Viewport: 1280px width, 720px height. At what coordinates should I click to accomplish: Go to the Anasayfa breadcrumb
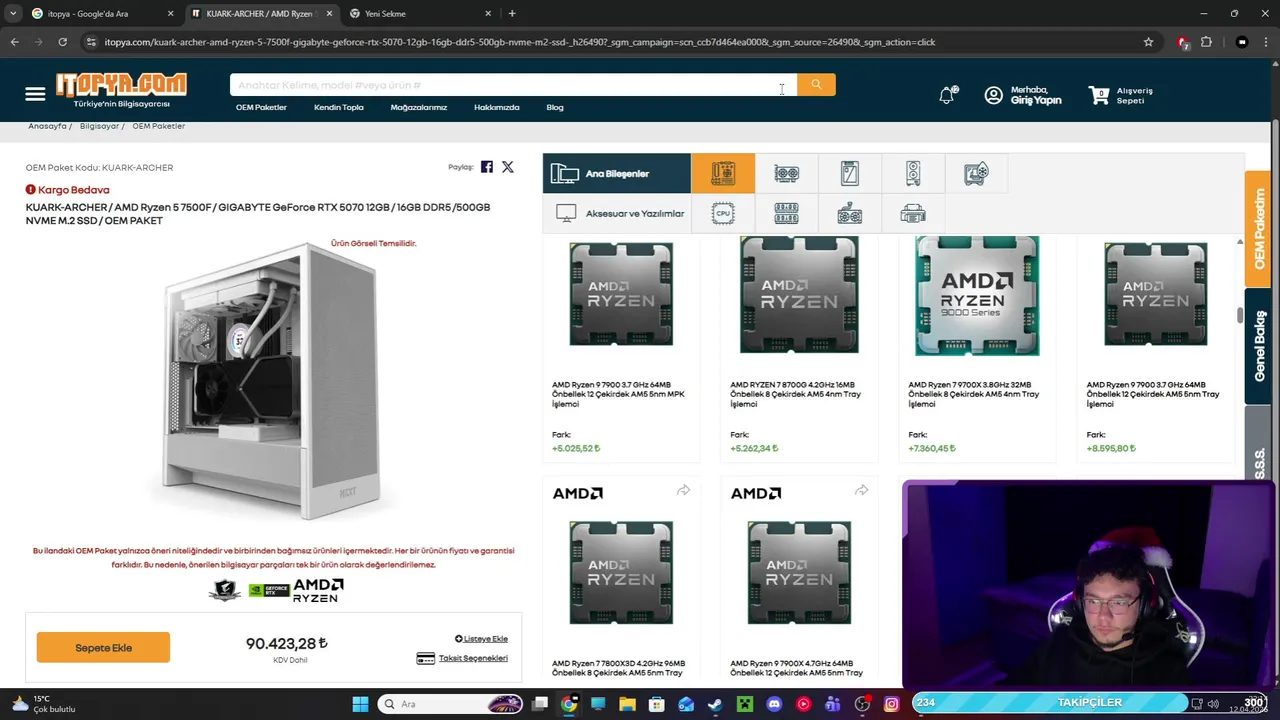coord(47,126)
